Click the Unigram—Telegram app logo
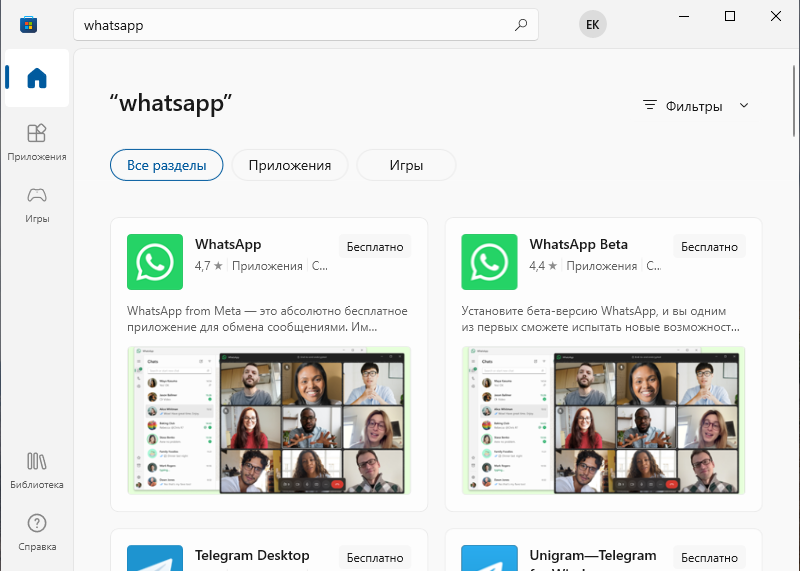 (489, 558)
